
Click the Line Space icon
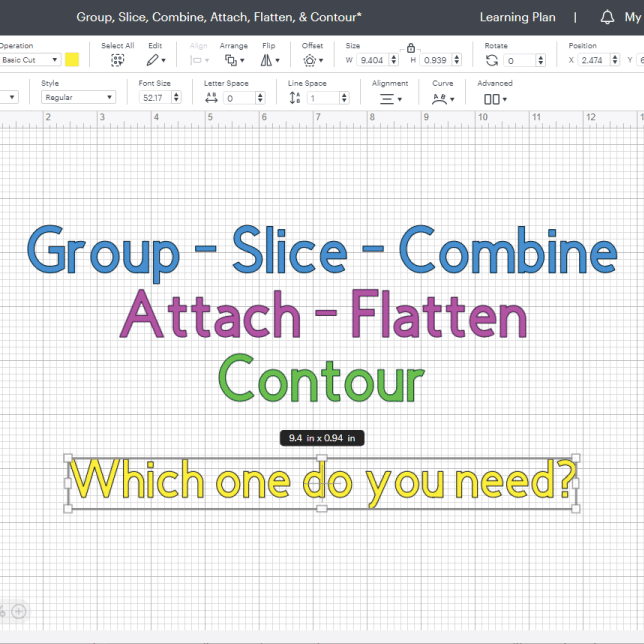click(295, 98)
